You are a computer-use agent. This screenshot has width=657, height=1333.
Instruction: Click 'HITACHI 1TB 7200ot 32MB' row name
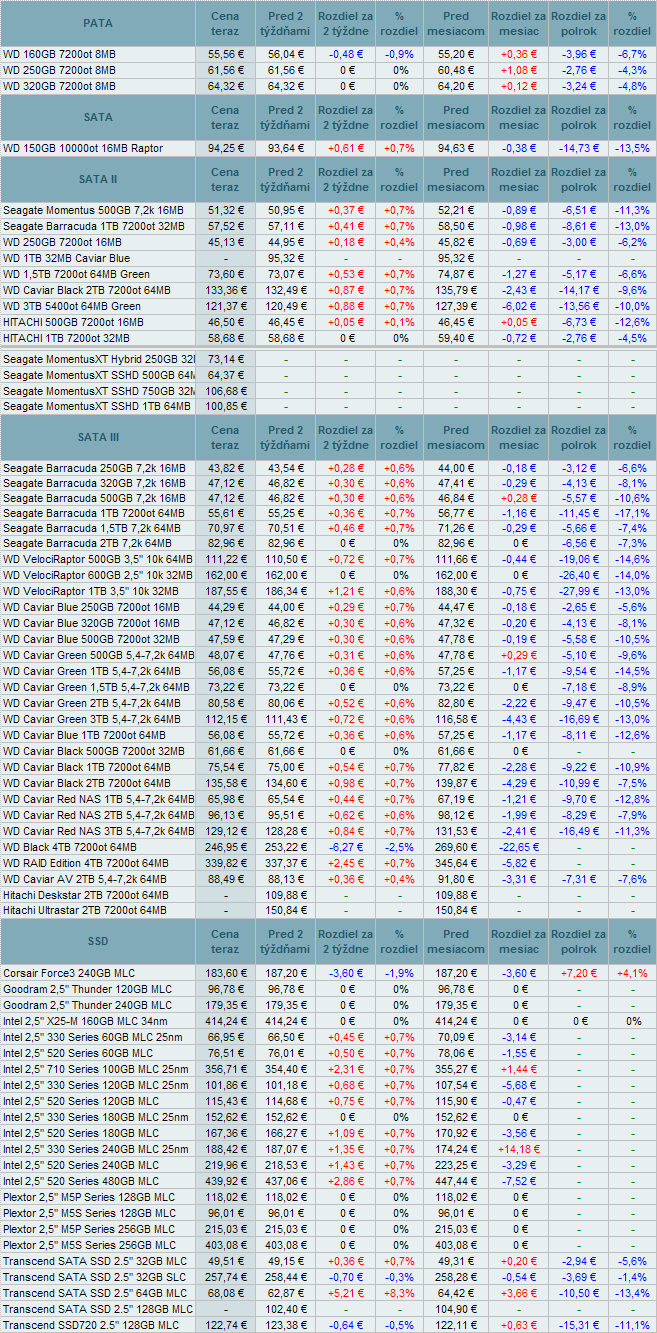[68, 338]
